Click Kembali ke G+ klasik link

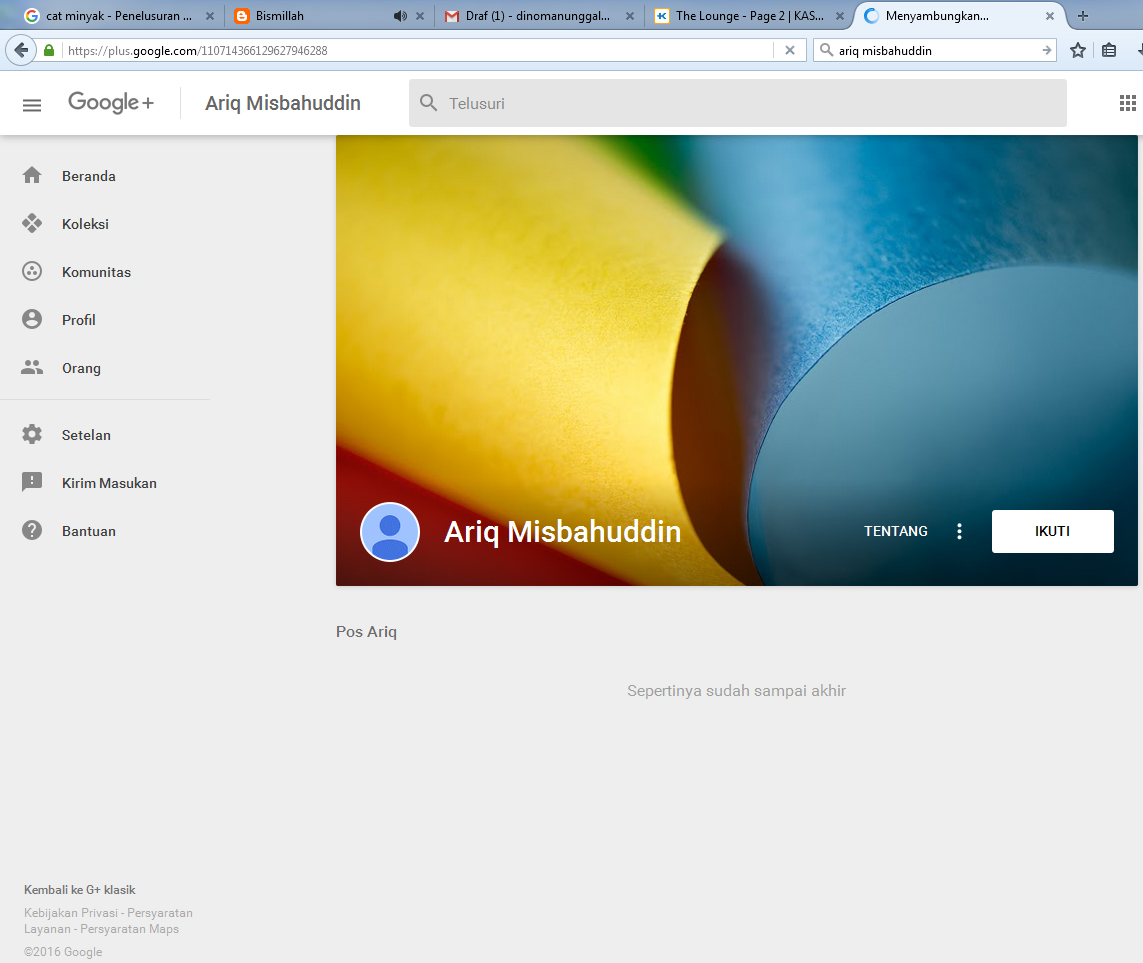click(x=80, y=890)
